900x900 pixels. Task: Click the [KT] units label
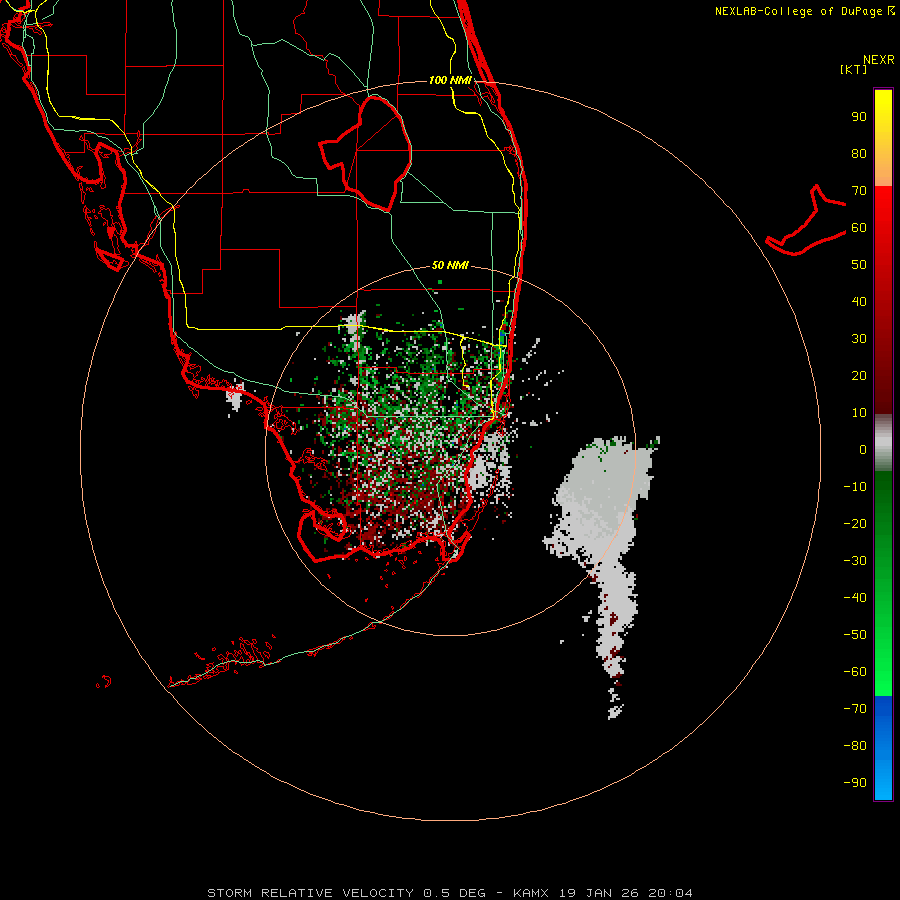click(854, 69)
